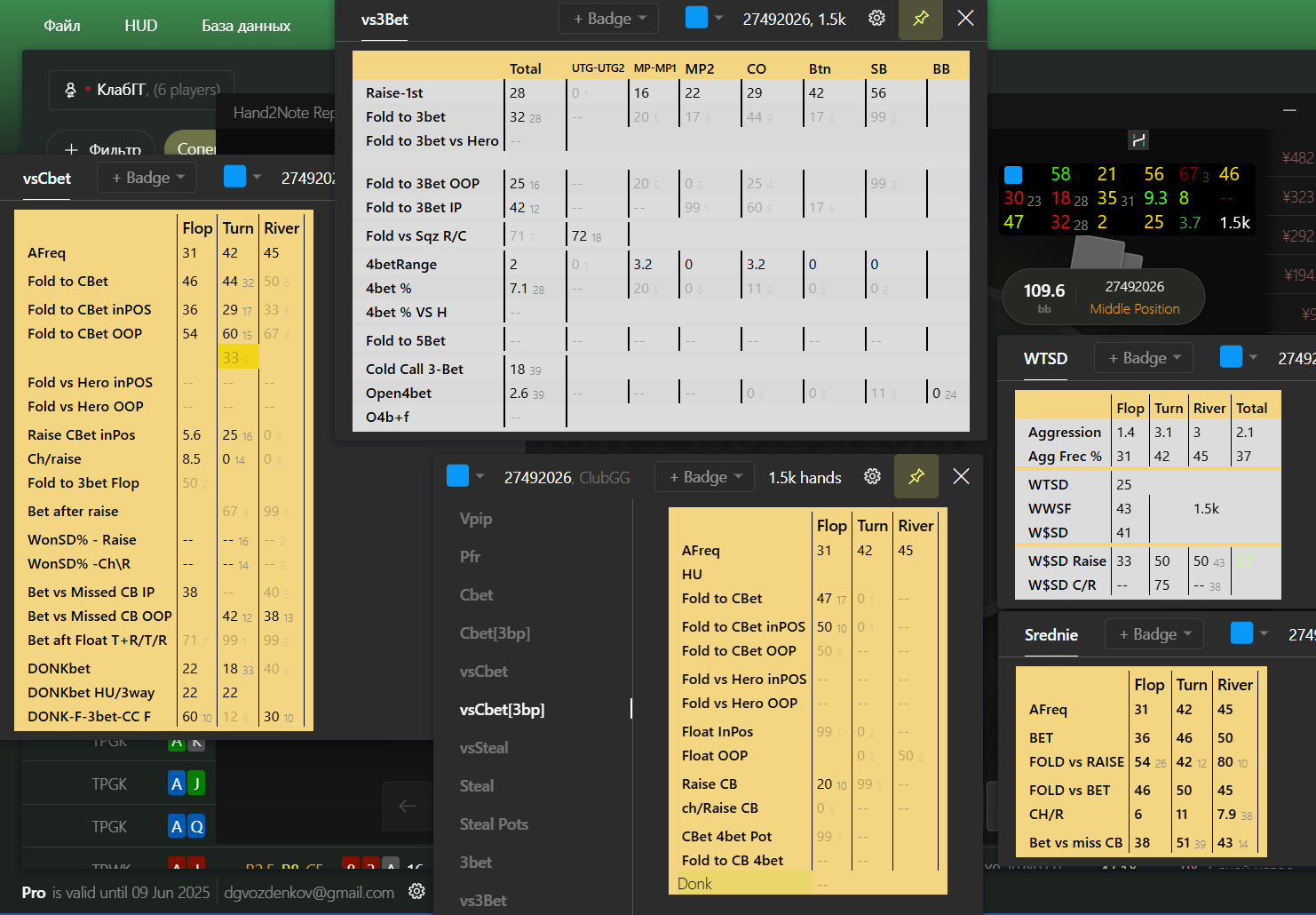The width and height of the screenshot is (1316, 915).
Task: Select vsCbet[3bp] in the popup sidebar
Action: click(x=502, y=710)
